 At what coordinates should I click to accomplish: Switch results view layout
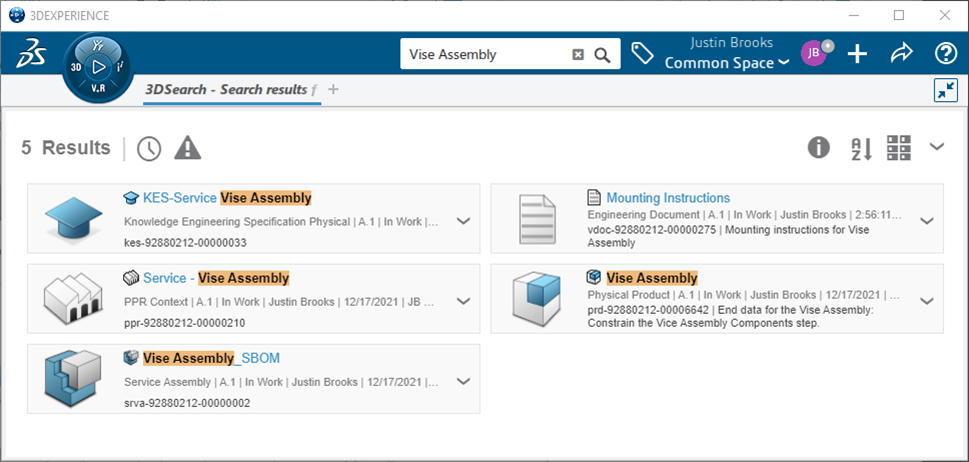click(x=899, y=148)
